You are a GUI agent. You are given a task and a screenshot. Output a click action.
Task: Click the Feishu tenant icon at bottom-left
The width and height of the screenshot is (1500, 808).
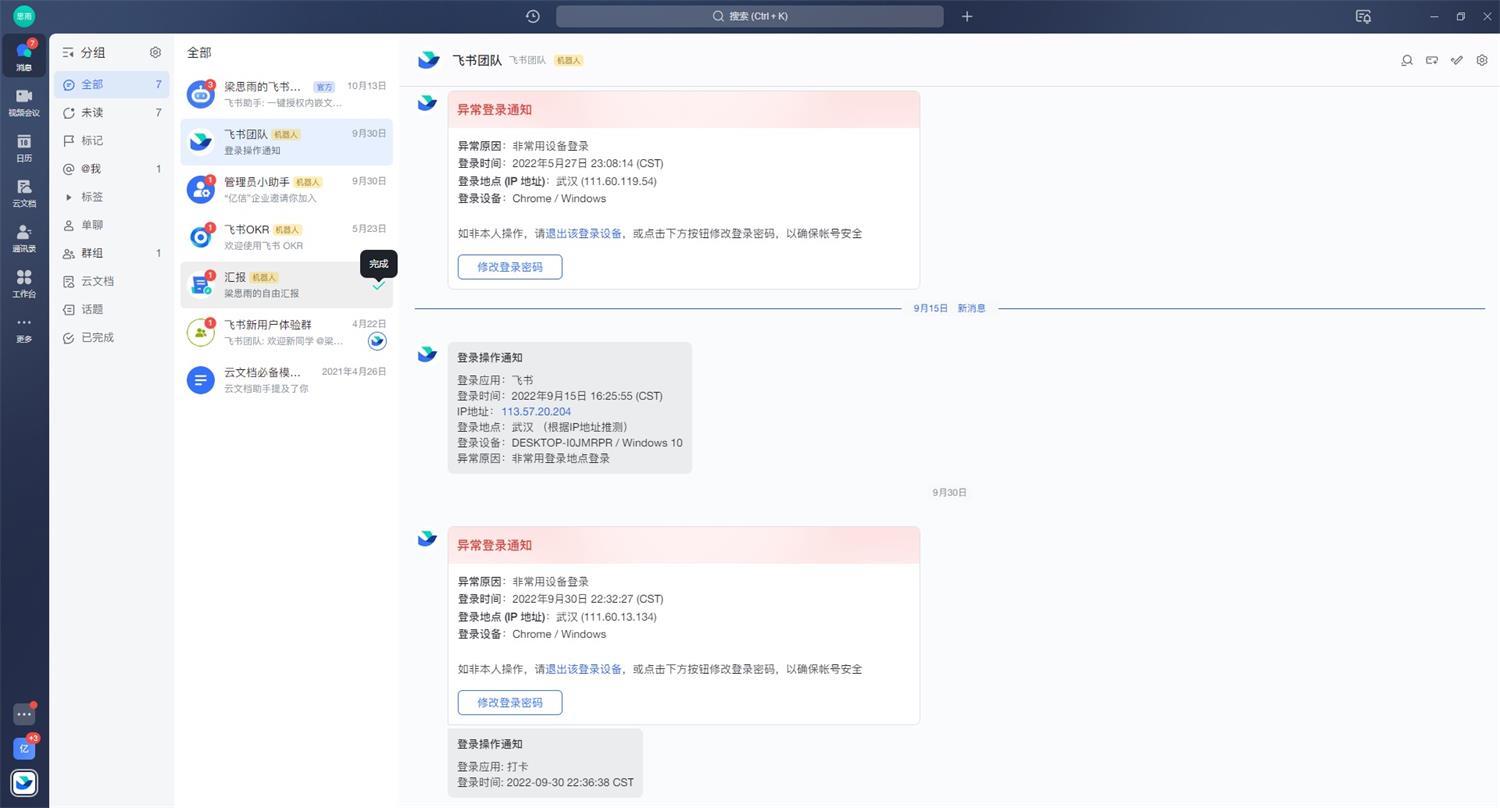[24, 782]
